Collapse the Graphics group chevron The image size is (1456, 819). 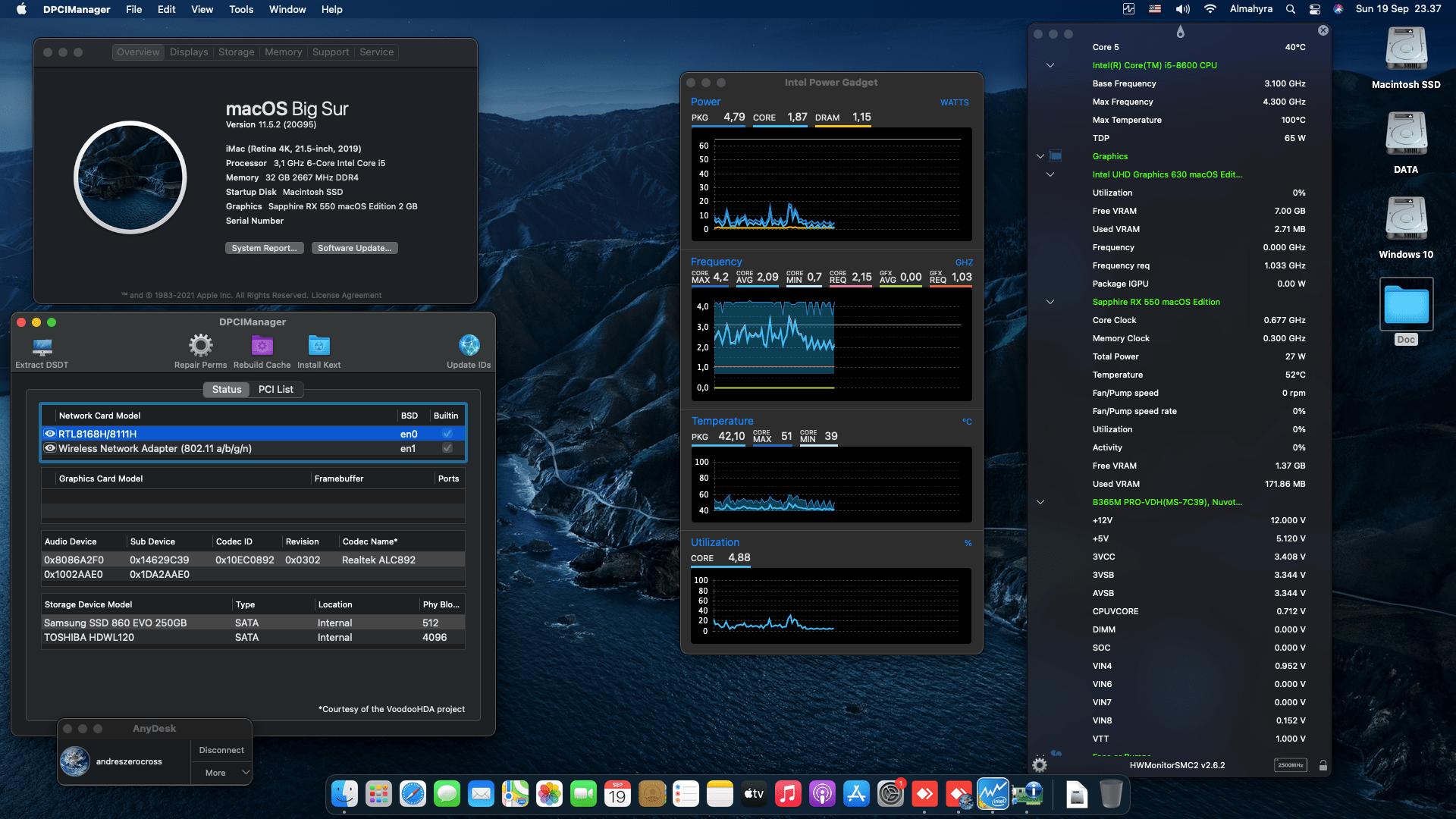click(1040, 156)
